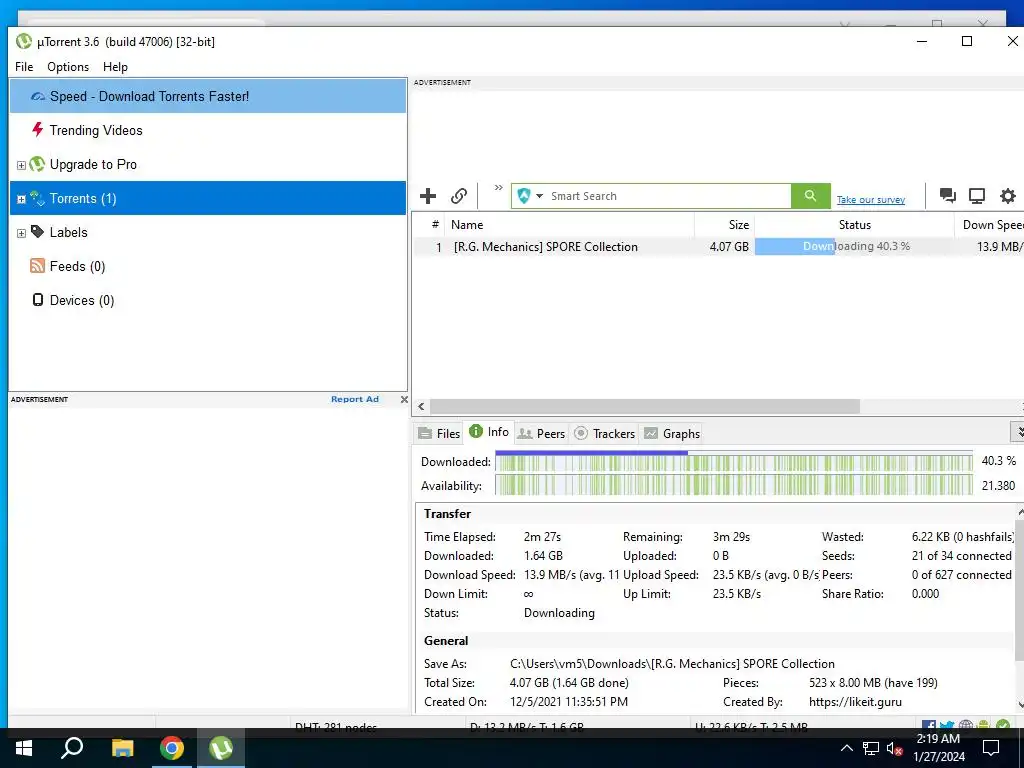Click the Report Ad link
This screenshot has width=1024, height=768.
[355, 399]
